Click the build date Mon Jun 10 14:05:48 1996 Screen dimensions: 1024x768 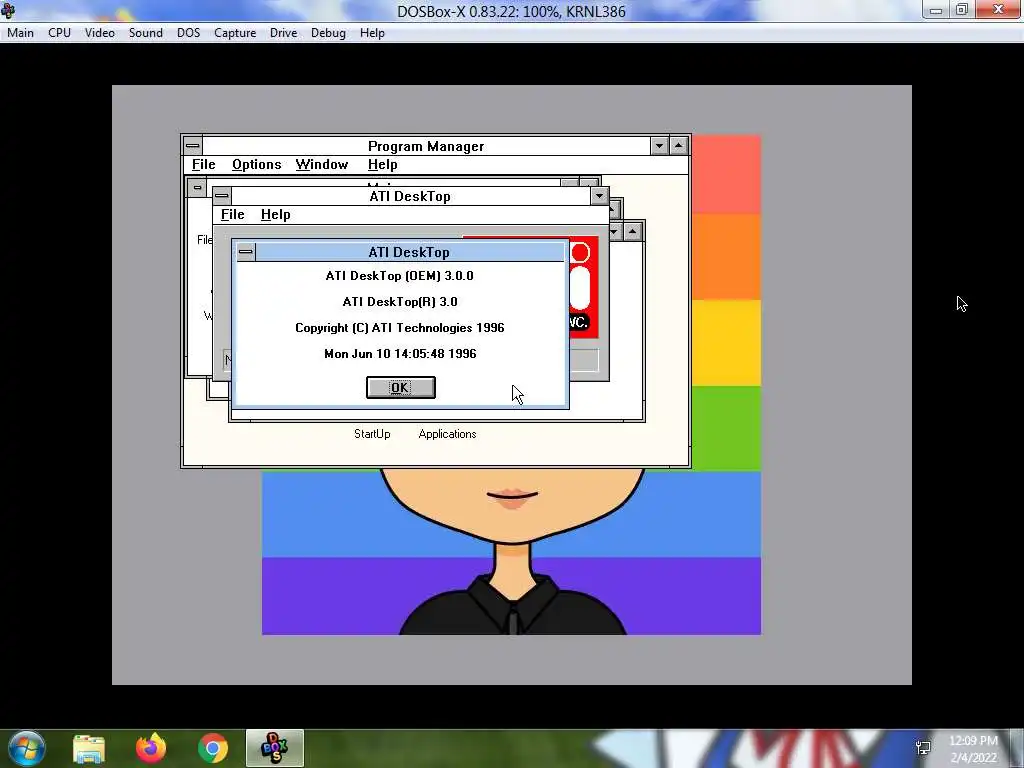pos(400,354)
